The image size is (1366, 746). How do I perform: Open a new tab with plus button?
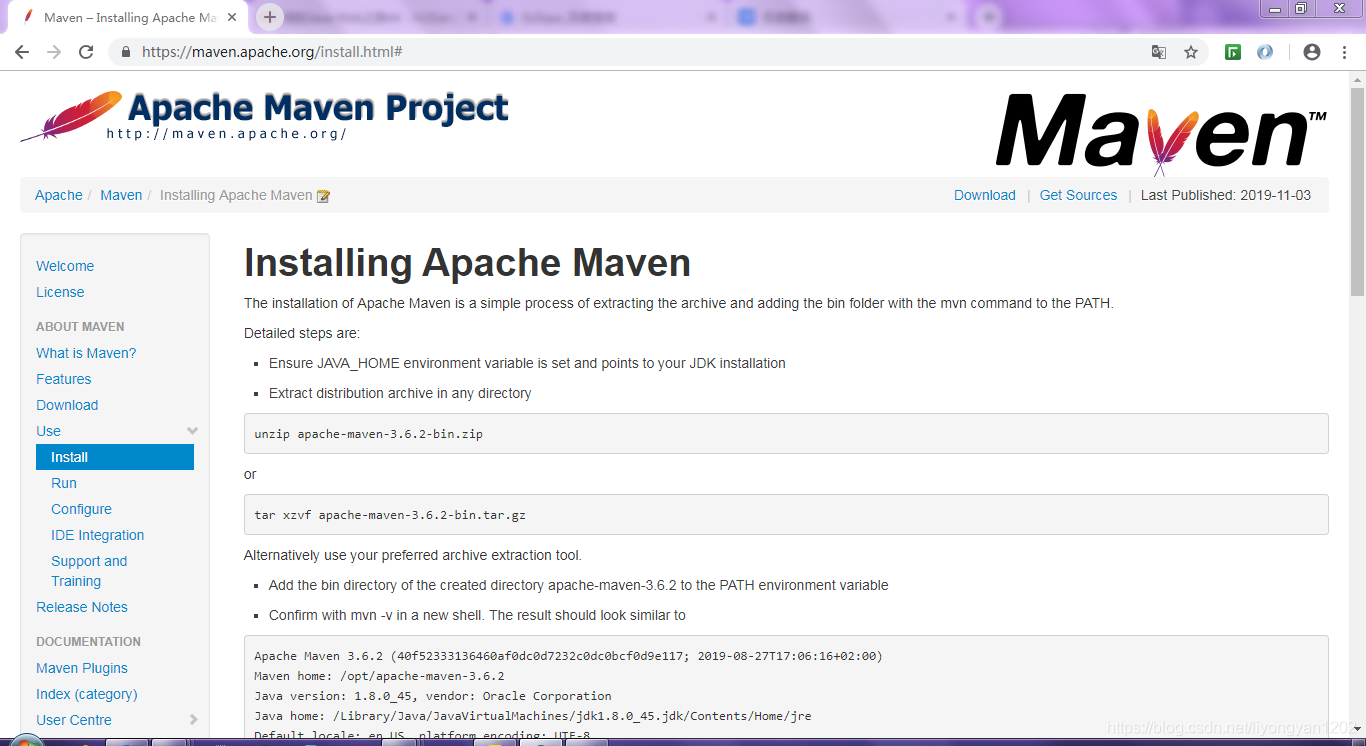click(270, 17)
